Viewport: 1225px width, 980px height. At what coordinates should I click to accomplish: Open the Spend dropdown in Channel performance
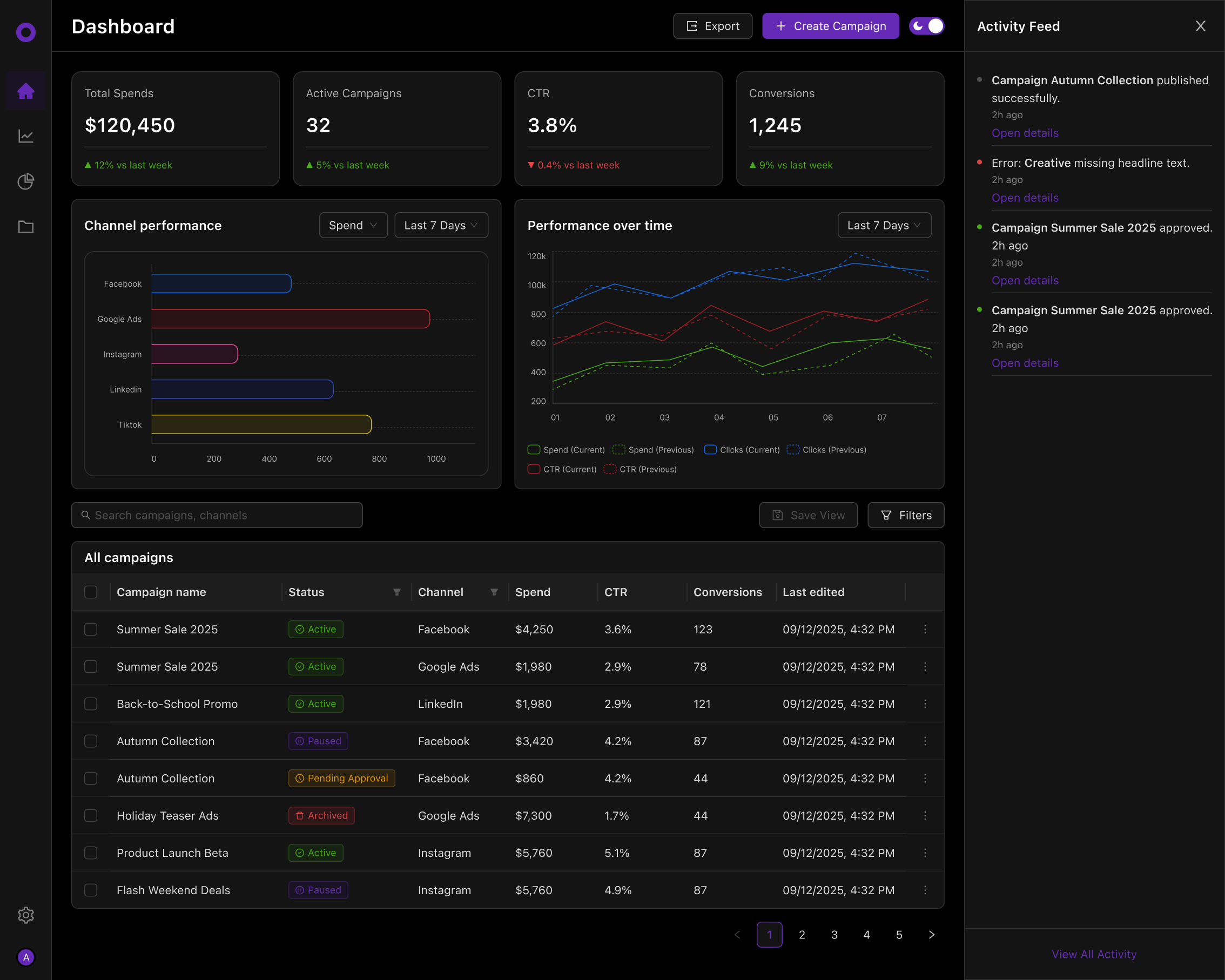(353, 225)
